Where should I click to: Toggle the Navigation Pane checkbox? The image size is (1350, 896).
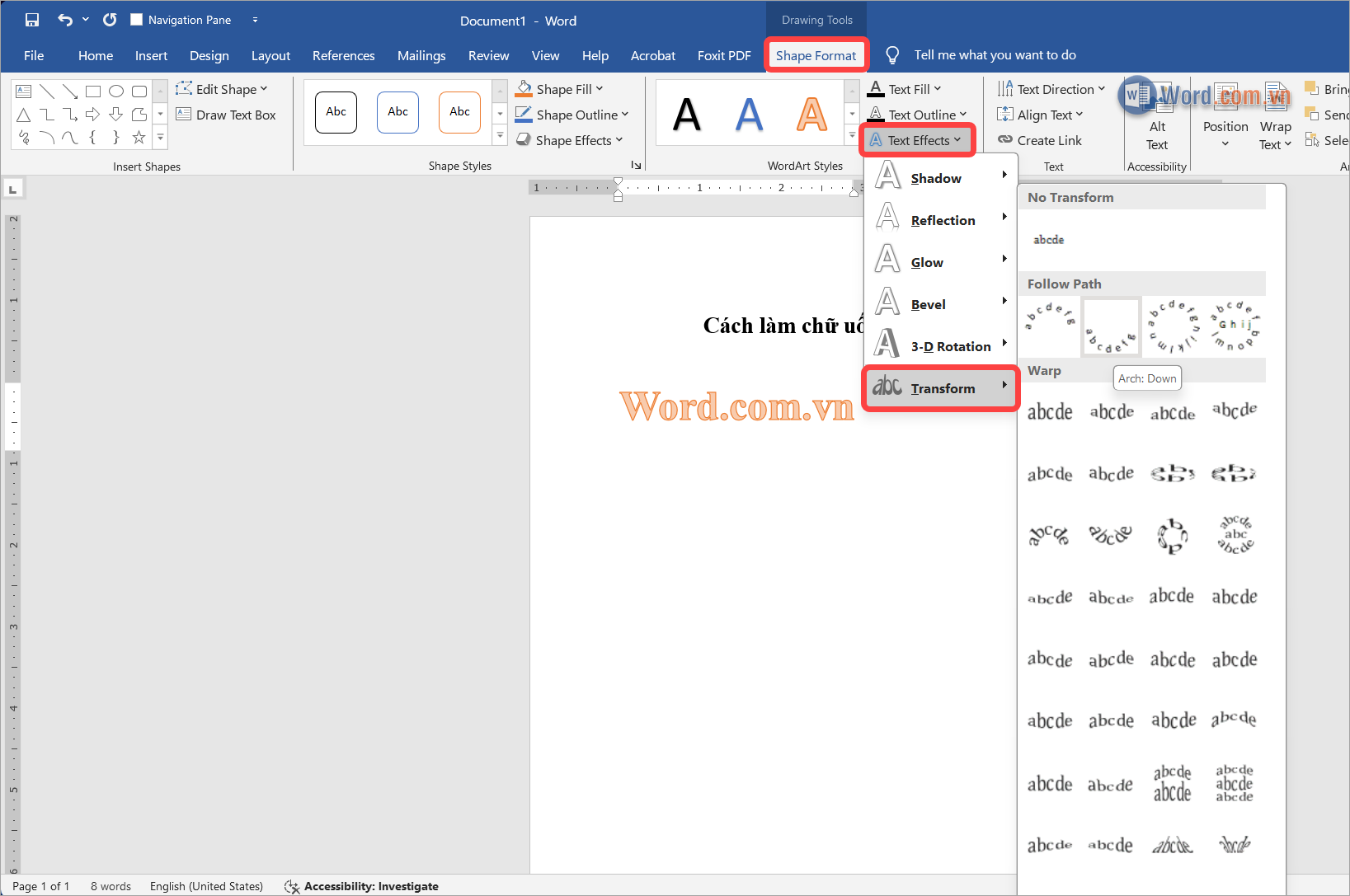click(x=137, y=20)
